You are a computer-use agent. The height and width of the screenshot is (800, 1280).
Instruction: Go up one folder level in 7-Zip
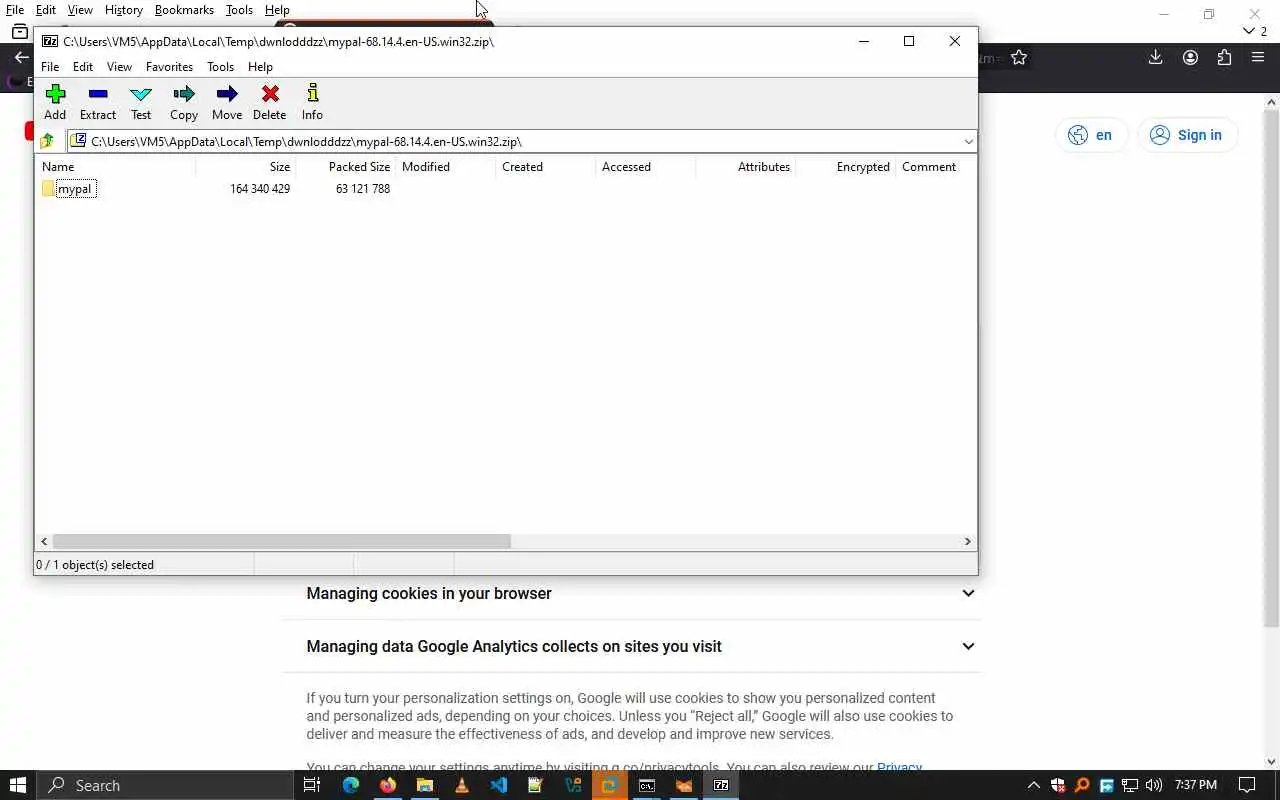[47, 141]
